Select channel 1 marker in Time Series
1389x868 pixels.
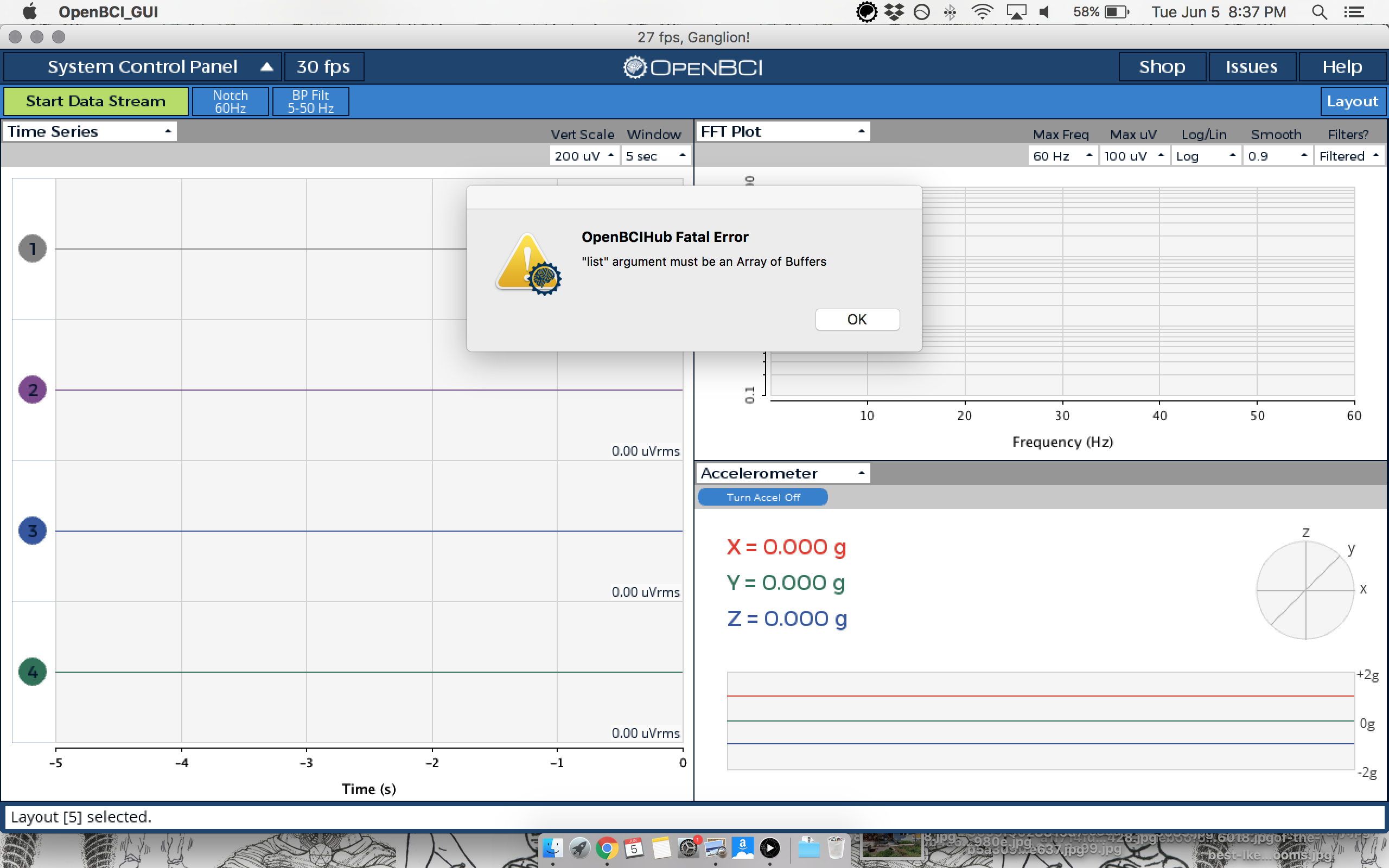[32, 248]
